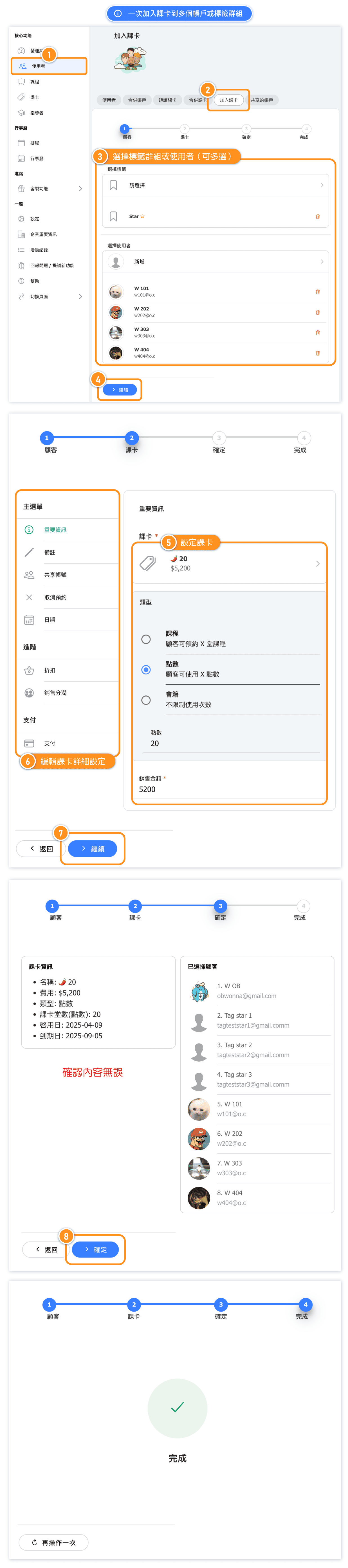The height and width of the screenshot is (1568, 348).
Task: Click the 再操作一次 button
Action: [x=53, y=1542]
